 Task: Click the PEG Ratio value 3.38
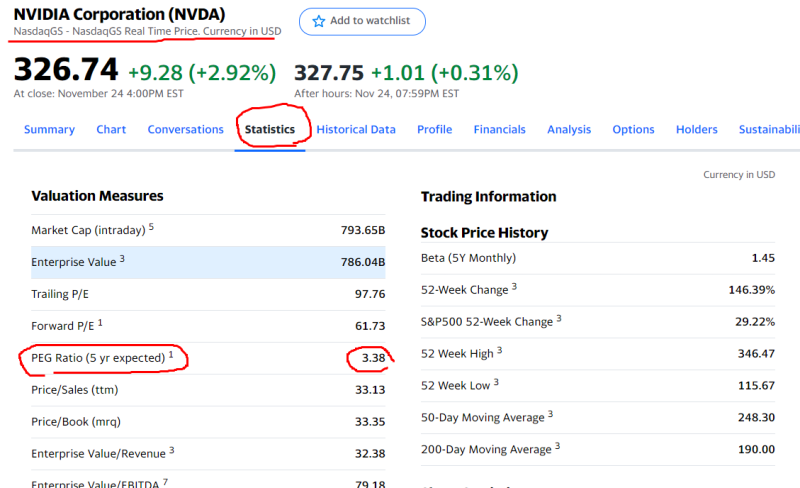[x=373, y=358]
